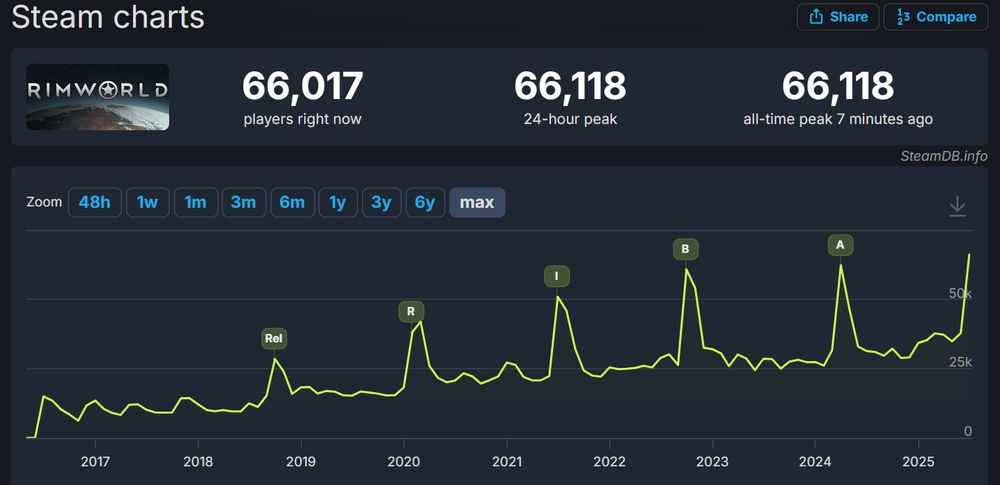Click the 2023 x-axis label
Screen dimensions: 1000x485
point(712,462)
